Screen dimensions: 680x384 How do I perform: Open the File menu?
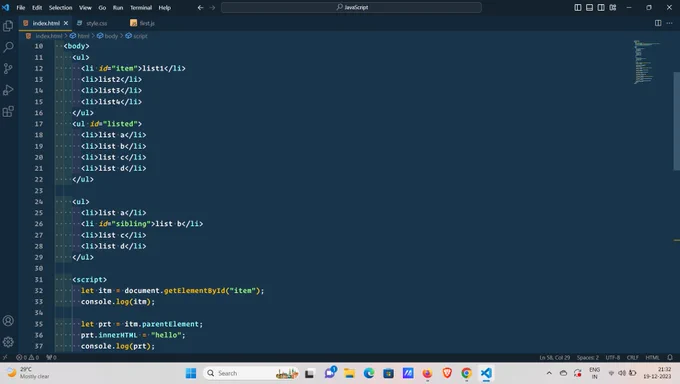pos(20,7)
